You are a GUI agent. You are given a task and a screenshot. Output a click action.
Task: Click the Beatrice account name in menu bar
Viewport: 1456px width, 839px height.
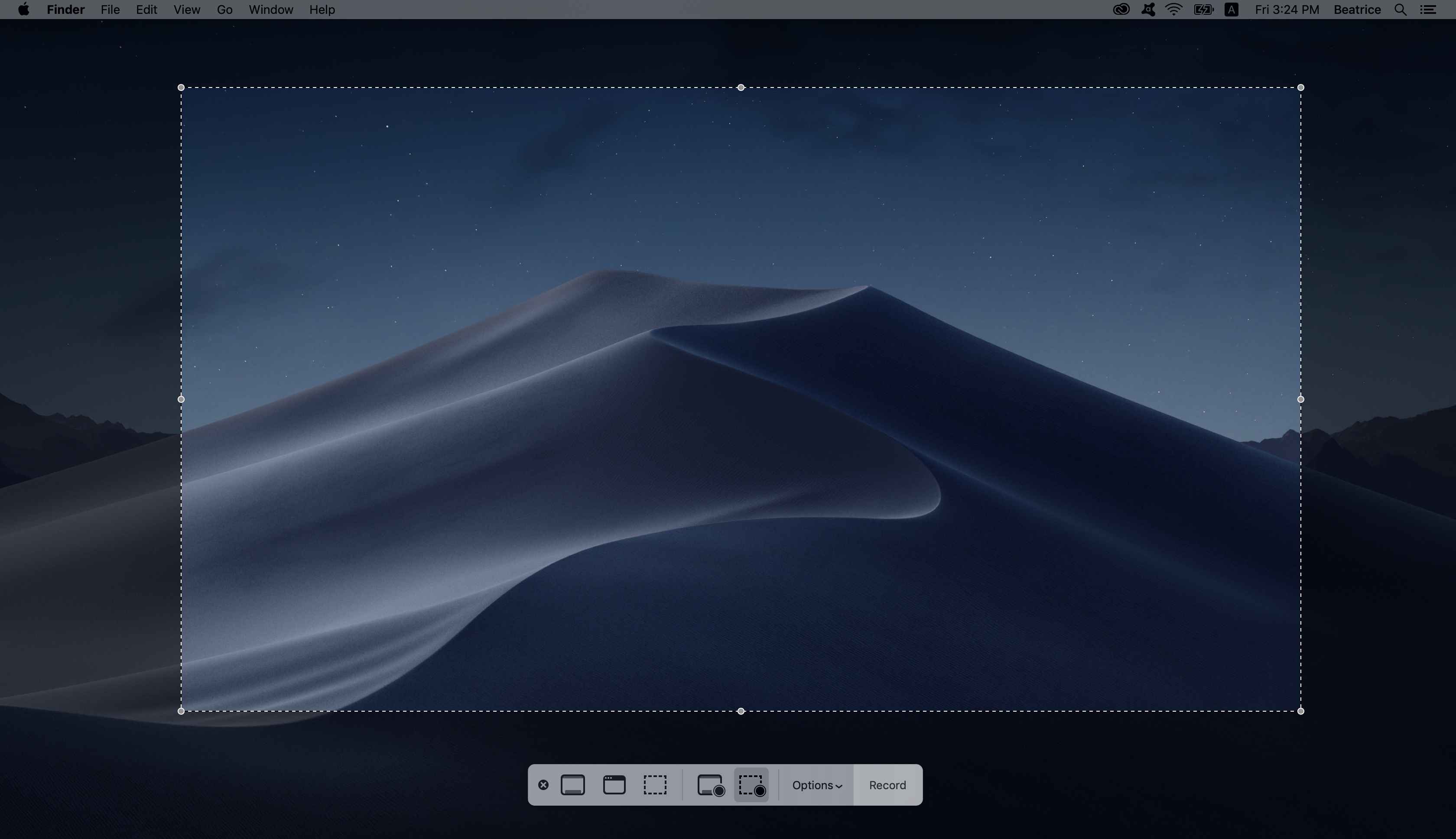[x=1357, y=9]
